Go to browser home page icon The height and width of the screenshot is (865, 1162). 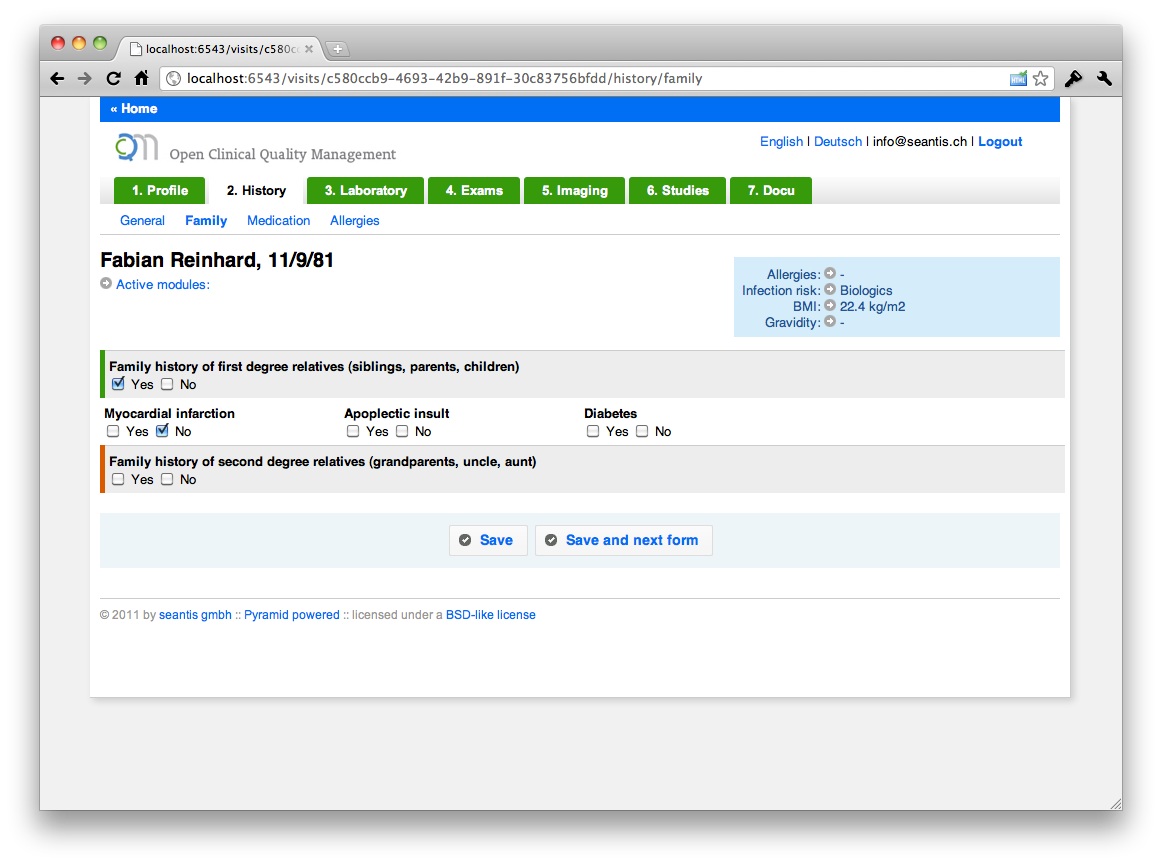point(141,78)
